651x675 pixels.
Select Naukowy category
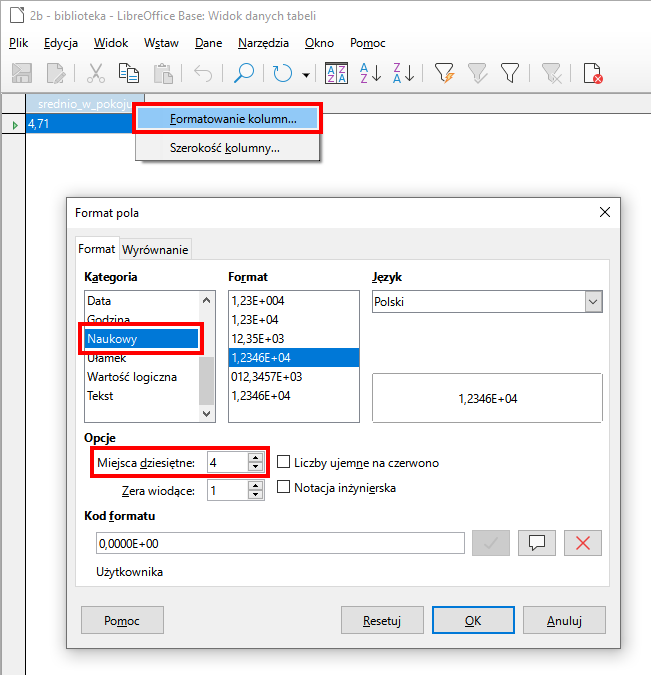[x=142, y=339]
